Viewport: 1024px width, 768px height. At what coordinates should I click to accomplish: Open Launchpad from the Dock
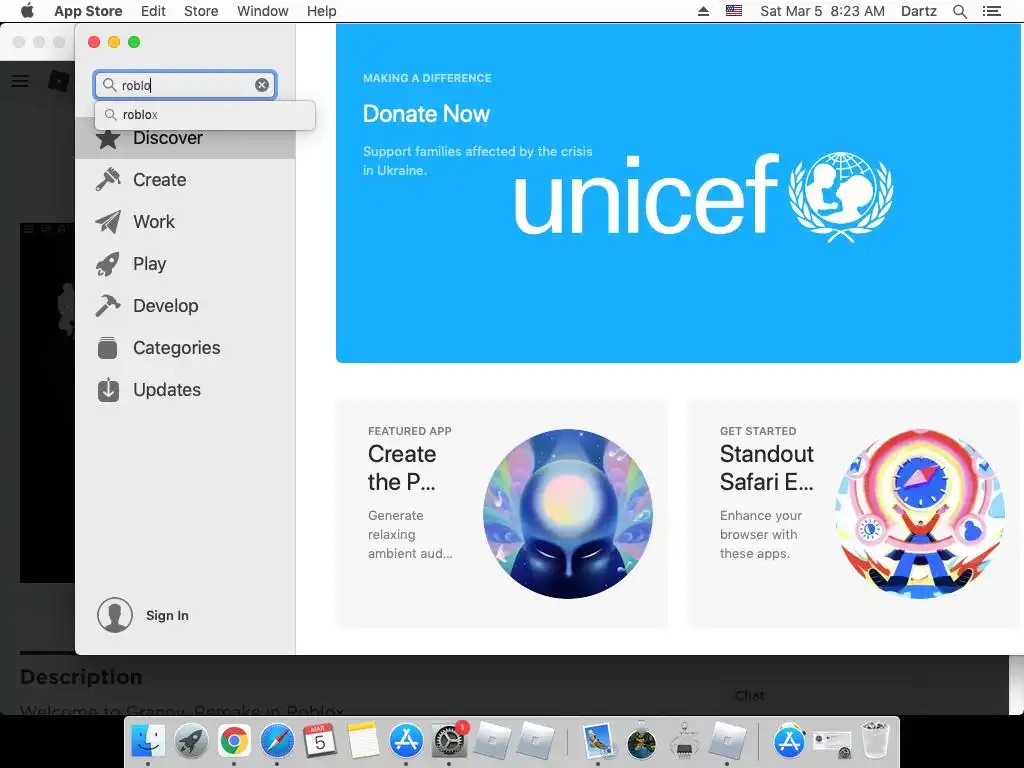(x=191, y=741)
